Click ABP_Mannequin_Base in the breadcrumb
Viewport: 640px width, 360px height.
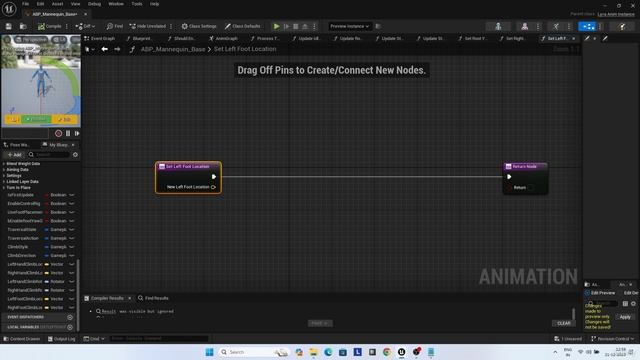173,49
